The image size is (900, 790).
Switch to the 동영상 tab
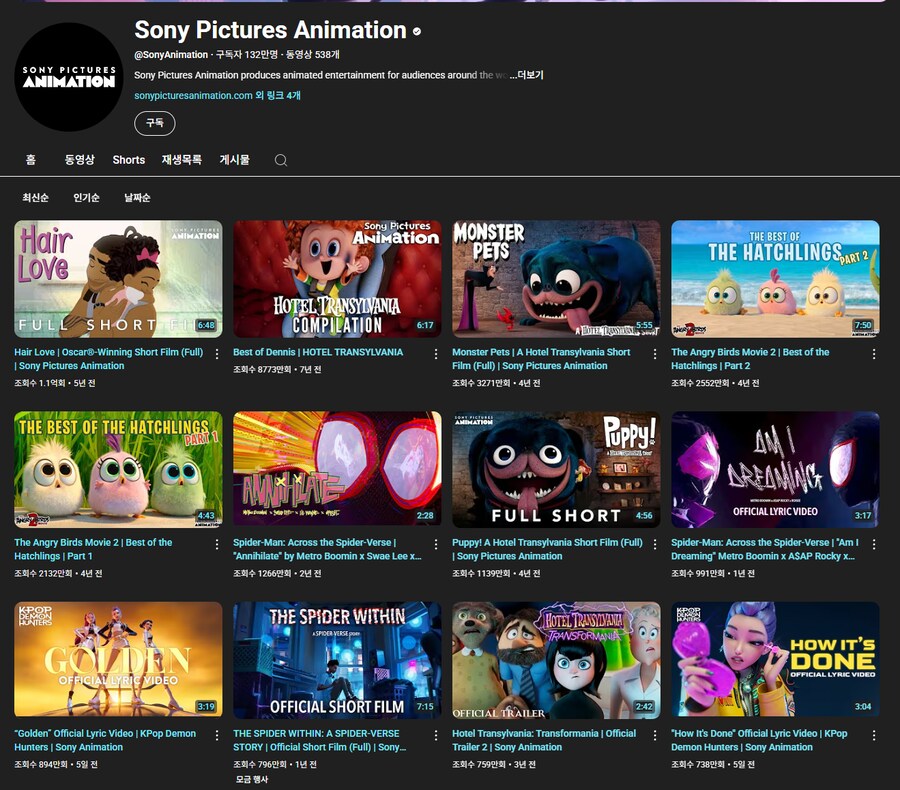pyautogui.click(x=79, y=160)
